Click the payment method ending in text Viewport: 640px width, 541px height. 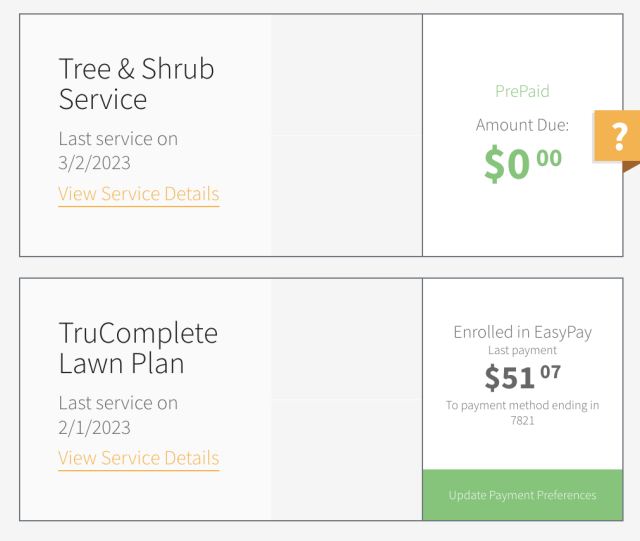[522, 405]
